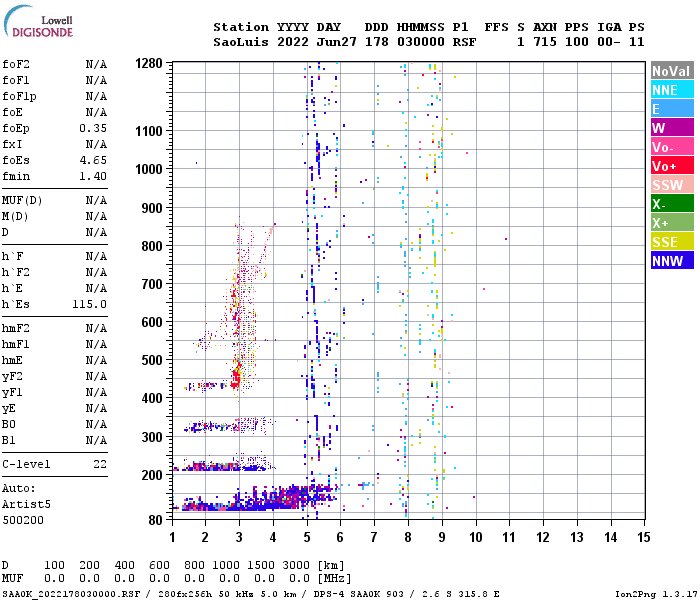
Task: Select the NoVal legend swatch
Action: 672,71
